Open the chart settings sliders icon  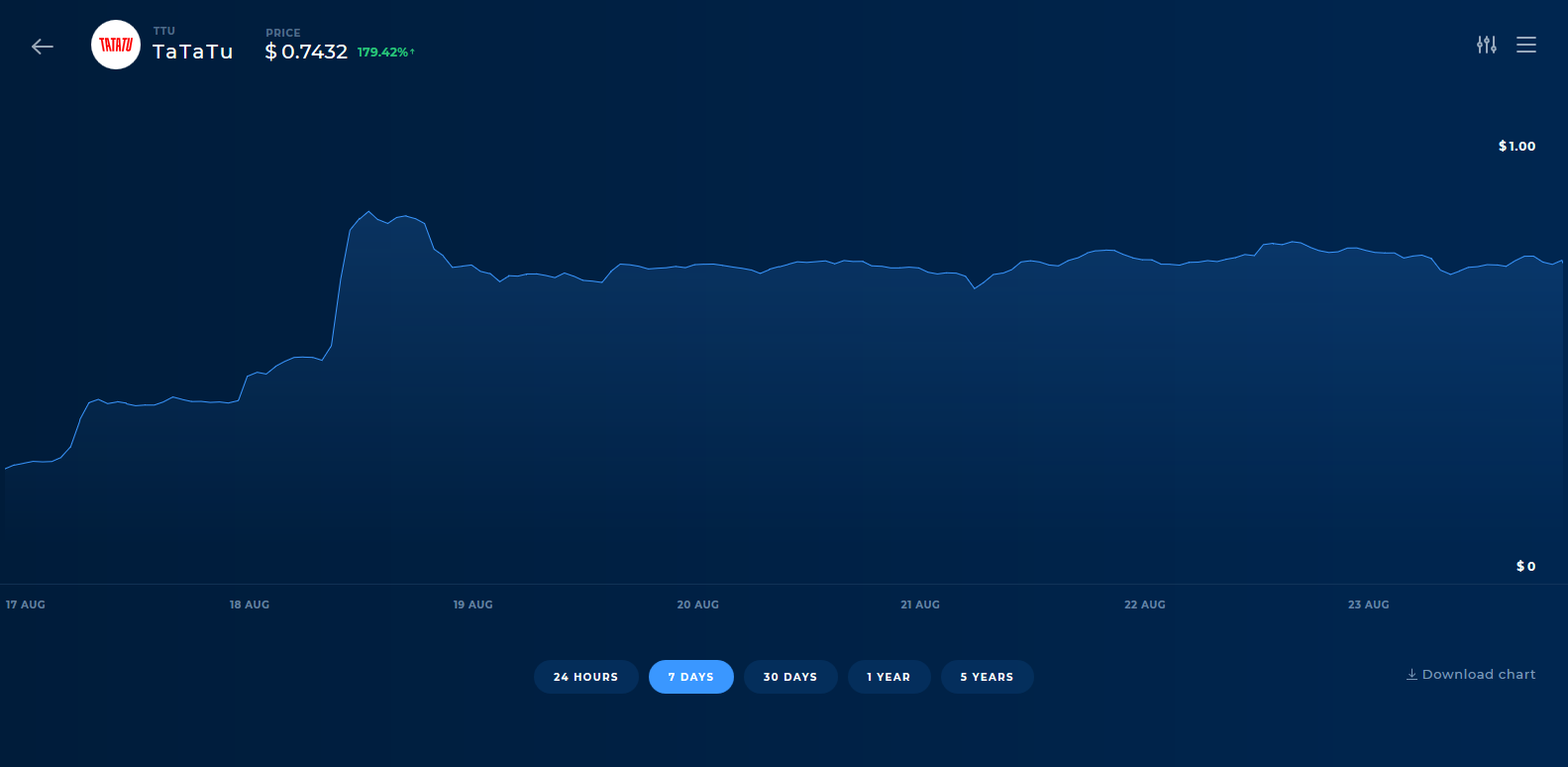point(1487,45)
